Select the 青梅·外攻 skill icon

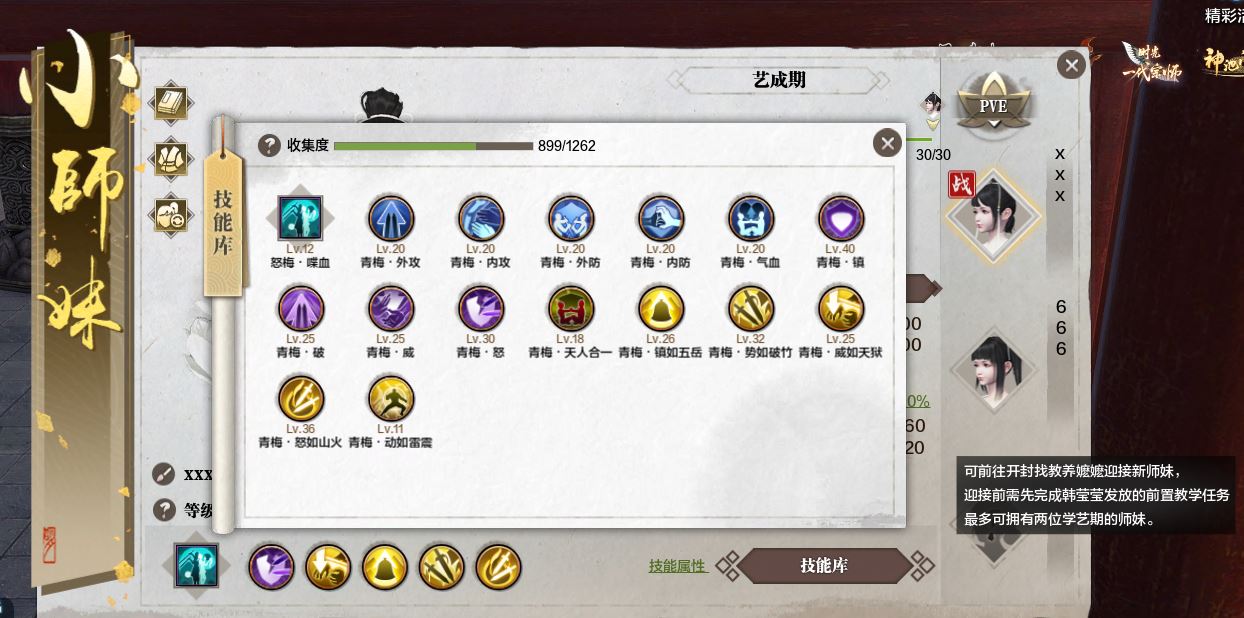pos(390,218)
